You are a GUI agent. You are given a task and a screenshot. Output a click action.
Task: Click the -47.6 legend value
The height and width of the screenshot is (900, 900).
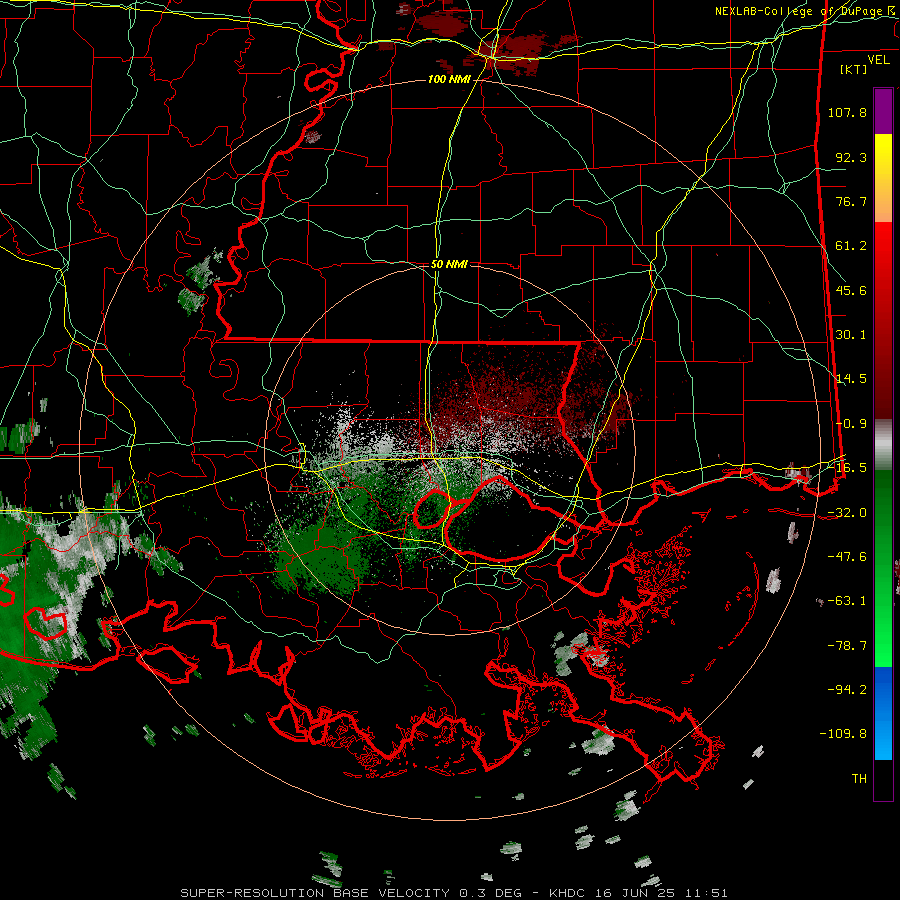[847, 557]
